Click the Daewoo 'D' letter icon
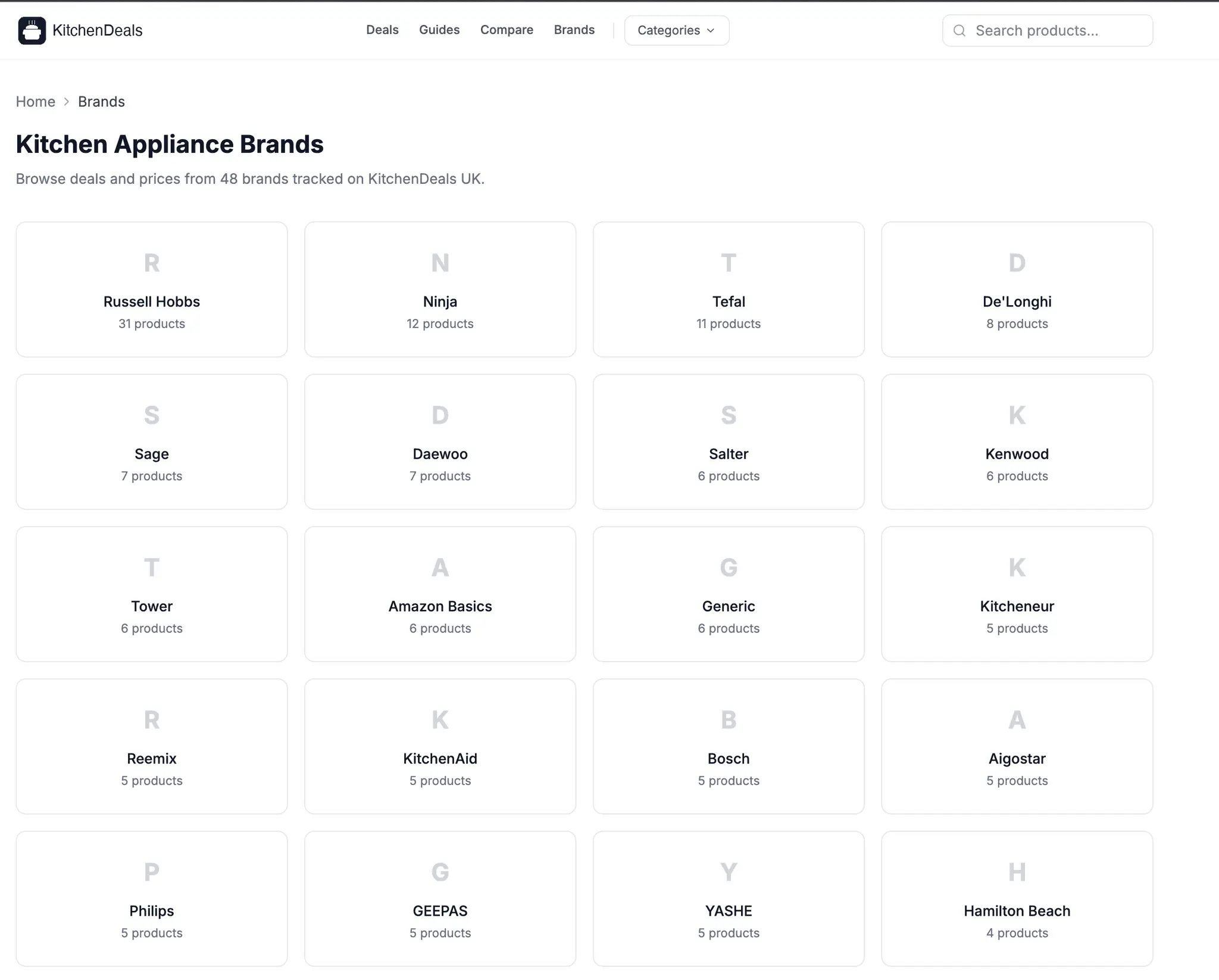Screen dimensions: 1219x980 tap(440, 415)
